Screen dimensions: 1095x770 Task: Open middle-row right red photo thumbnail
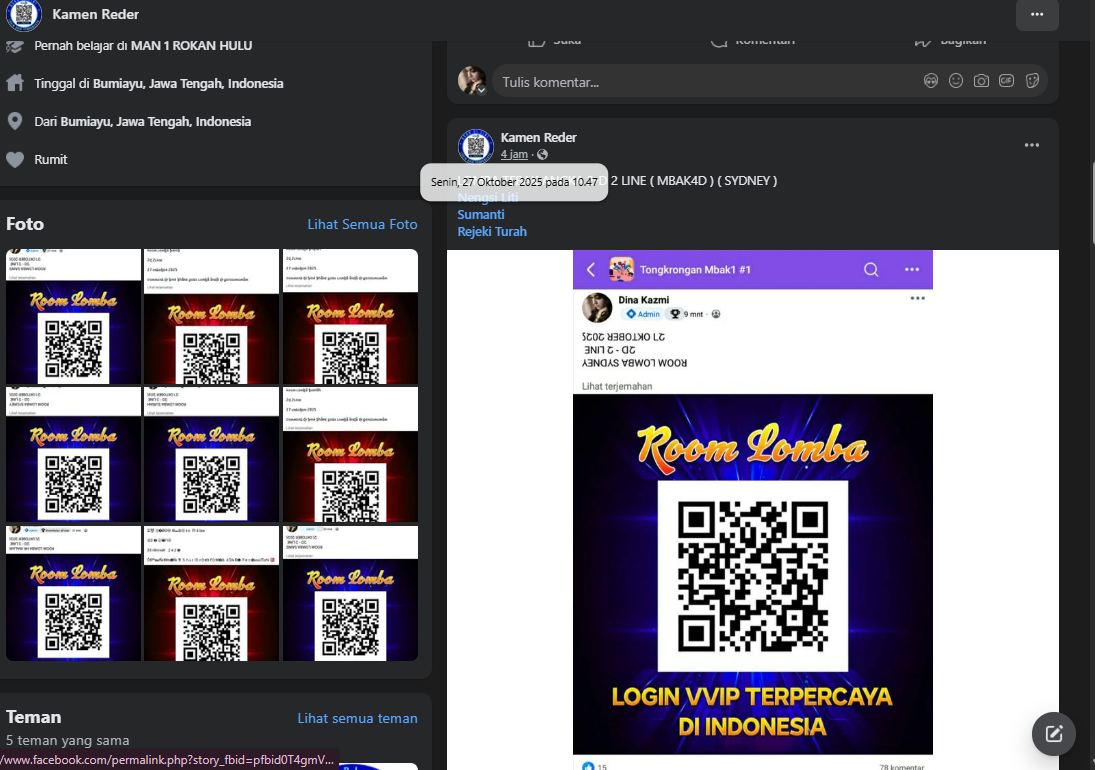tap(351, 454)
